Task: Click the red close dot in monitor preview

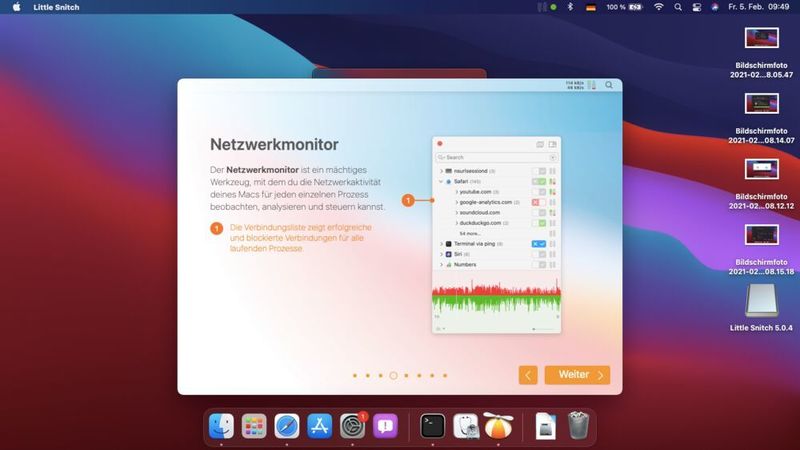Action: click(x=440, y=144)
